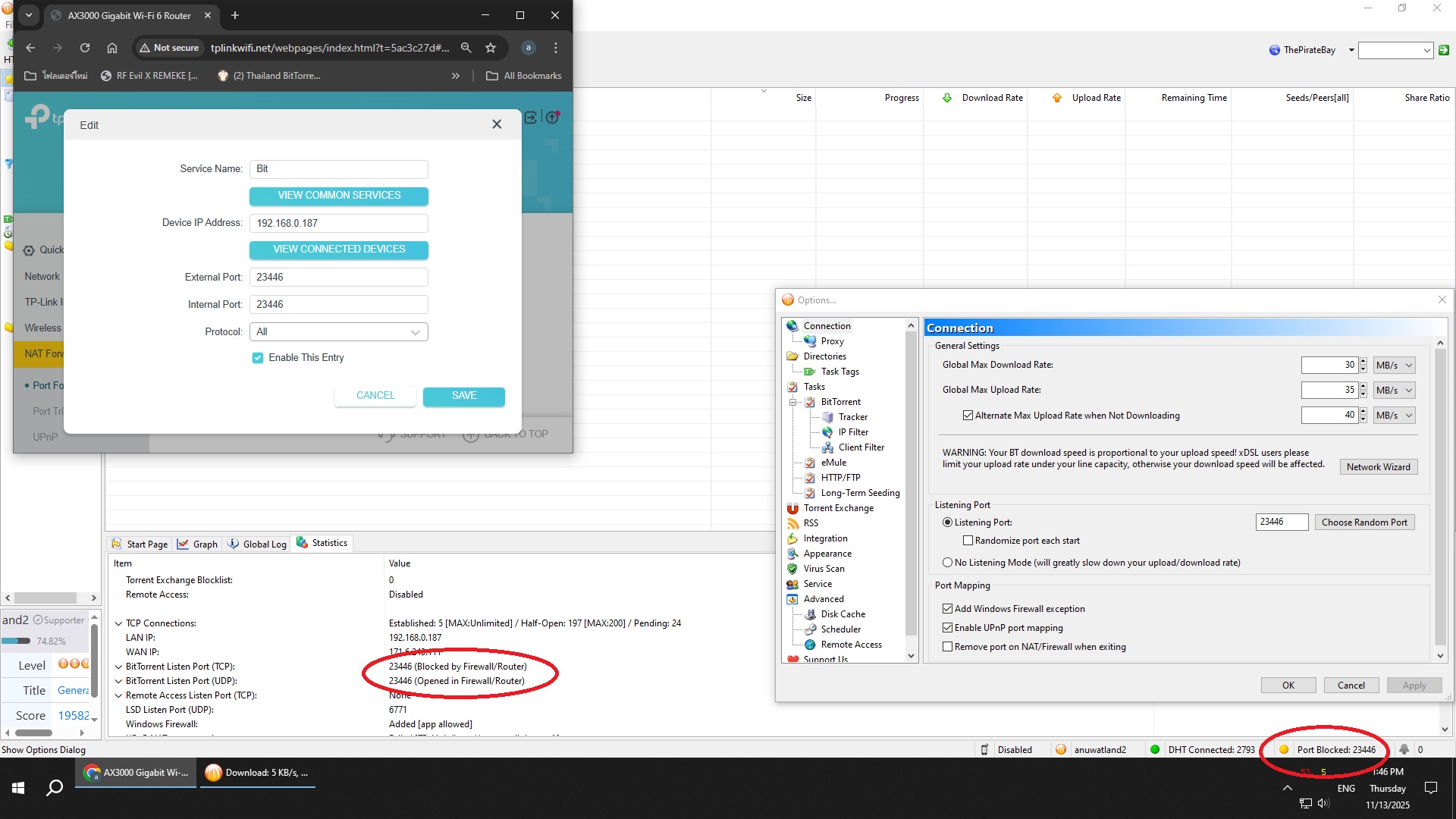The height and width of the screenshot is (819, 1456).
Task: Click the Scheduler icon under Advanced
Action: [x=810, y=629]
